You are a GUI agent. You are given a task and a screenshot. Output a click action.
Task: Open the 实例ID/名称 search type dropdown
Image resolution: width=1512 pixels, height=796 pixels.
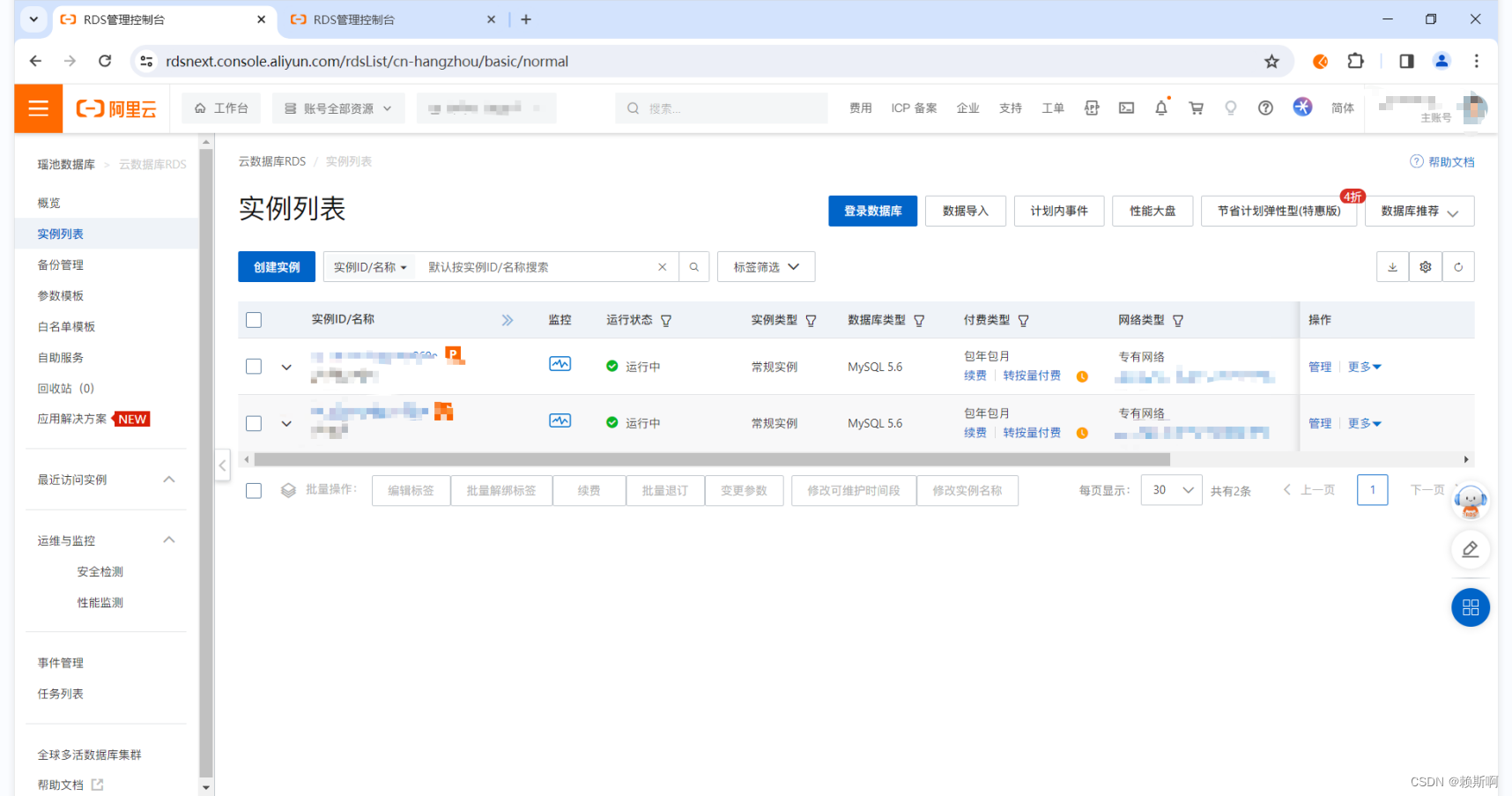click(370, 267)
